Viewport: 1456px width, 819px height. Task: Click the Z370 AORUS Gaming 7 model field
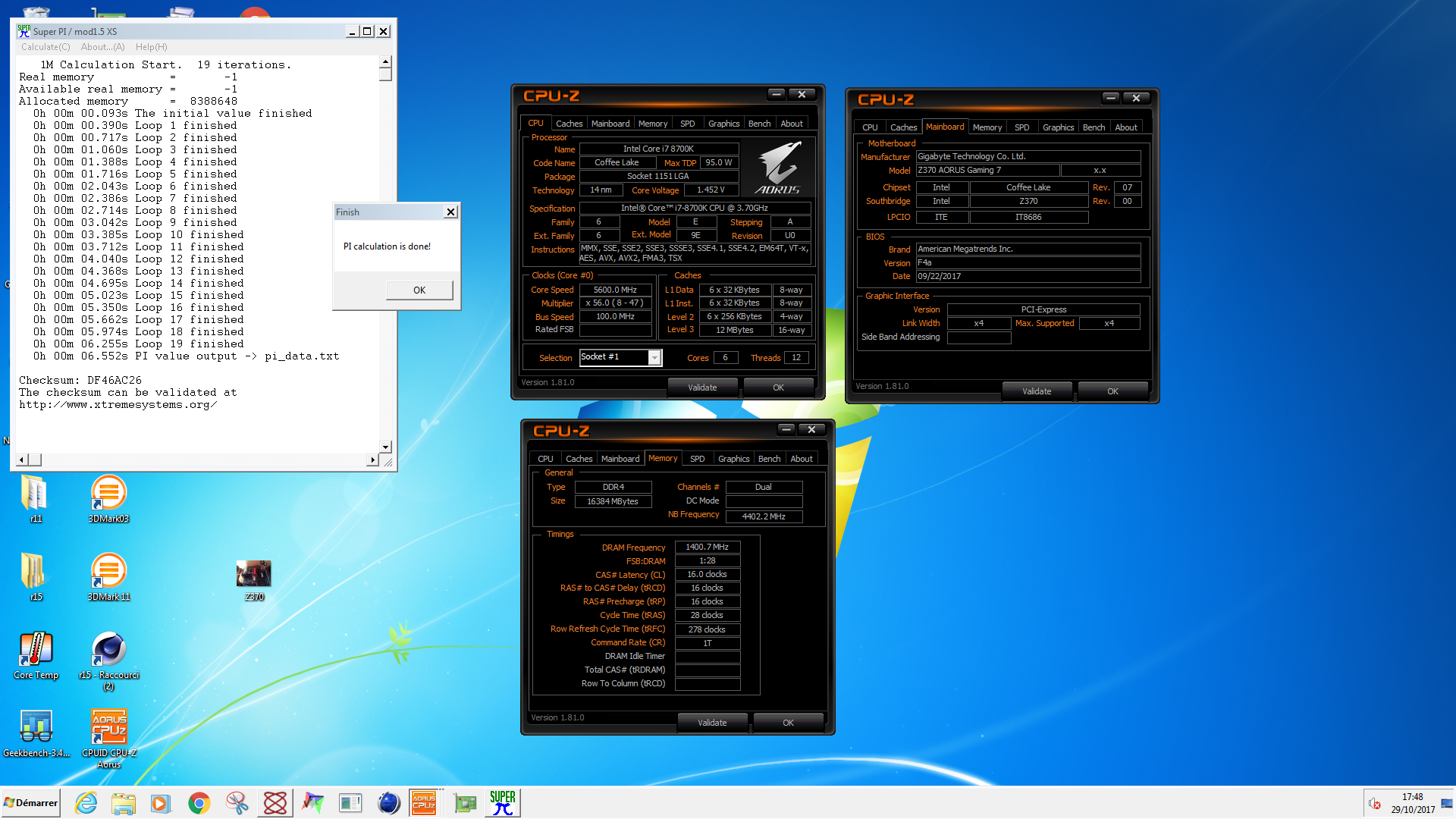[x=987, y=171]
